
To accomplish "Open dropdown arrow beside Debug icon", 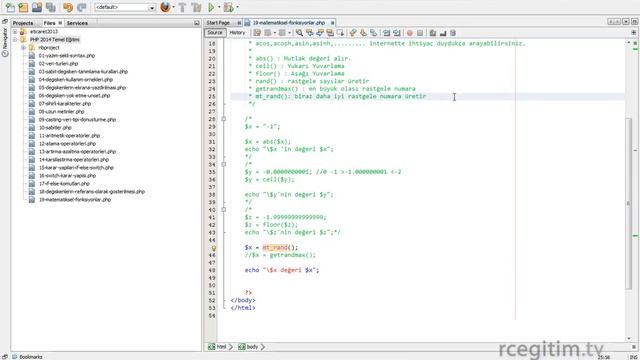I will (x=237, y=7).
